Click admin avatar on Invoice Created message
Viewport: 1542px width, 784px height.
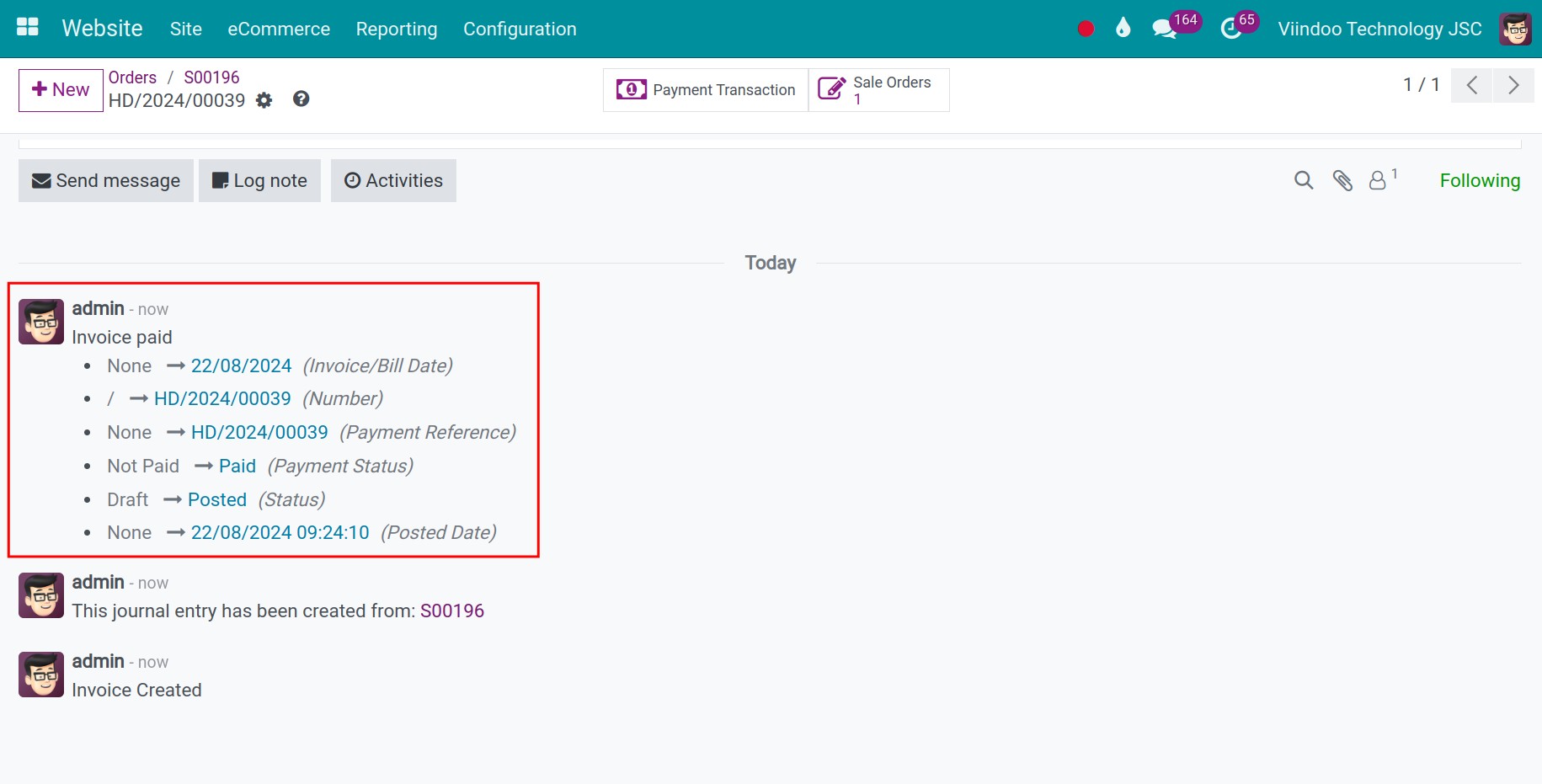click(41, 675)
